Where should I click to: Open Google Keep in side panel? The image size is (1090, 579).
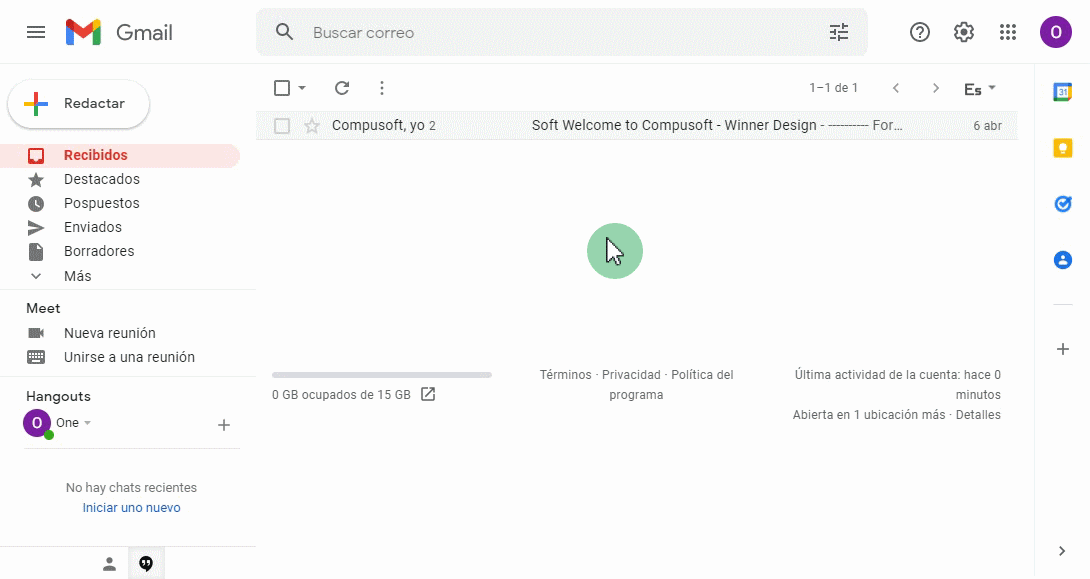coord(1062,148)
